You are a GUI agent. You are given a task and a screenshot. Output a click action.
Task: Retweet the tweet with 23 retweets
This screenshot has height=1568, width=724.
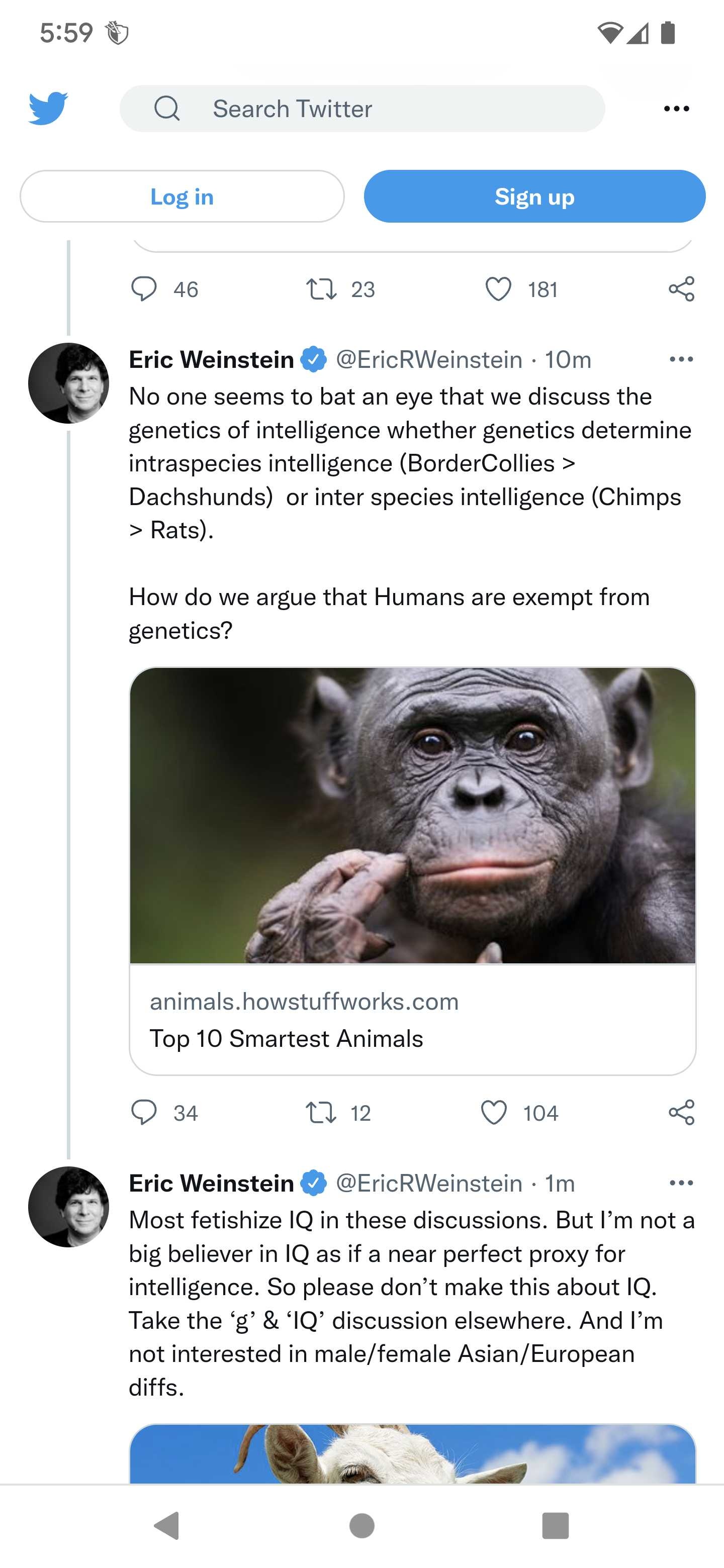click(321, 289)
